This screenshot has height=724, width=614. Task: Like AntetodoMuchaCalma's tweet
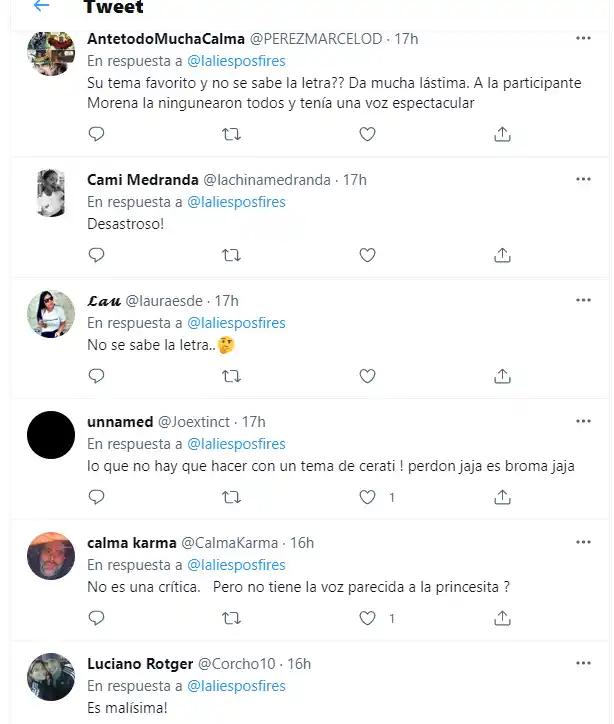point(367,134)
